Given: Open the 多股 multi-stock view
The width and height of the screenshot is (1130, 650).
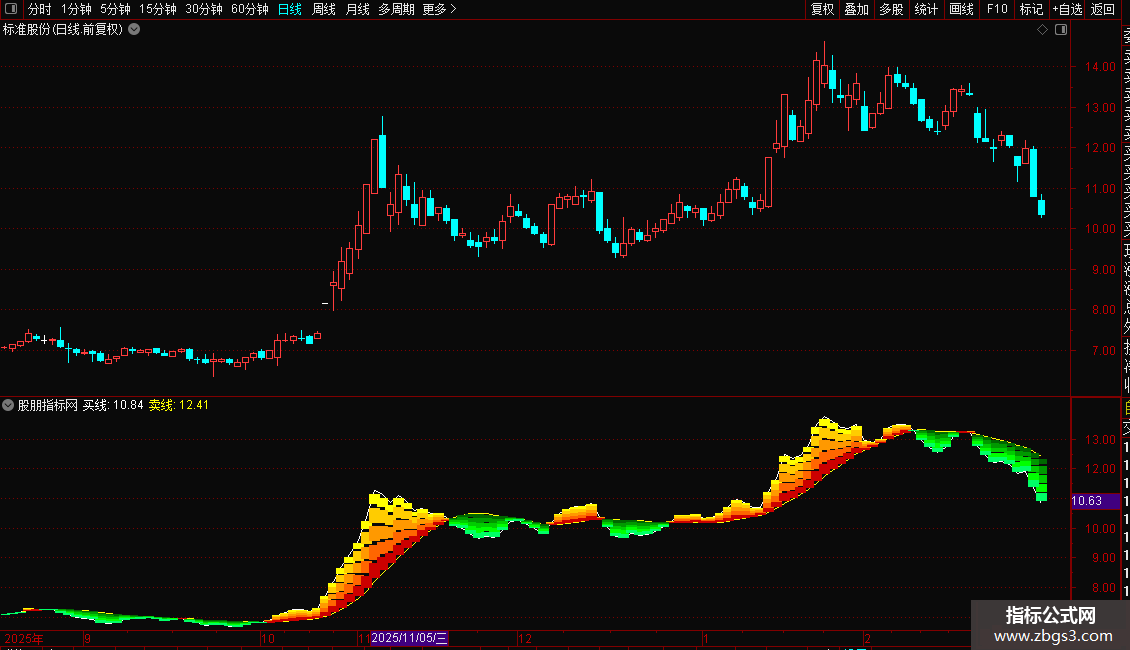Looking at the screenshot, I should pos(891,9).
